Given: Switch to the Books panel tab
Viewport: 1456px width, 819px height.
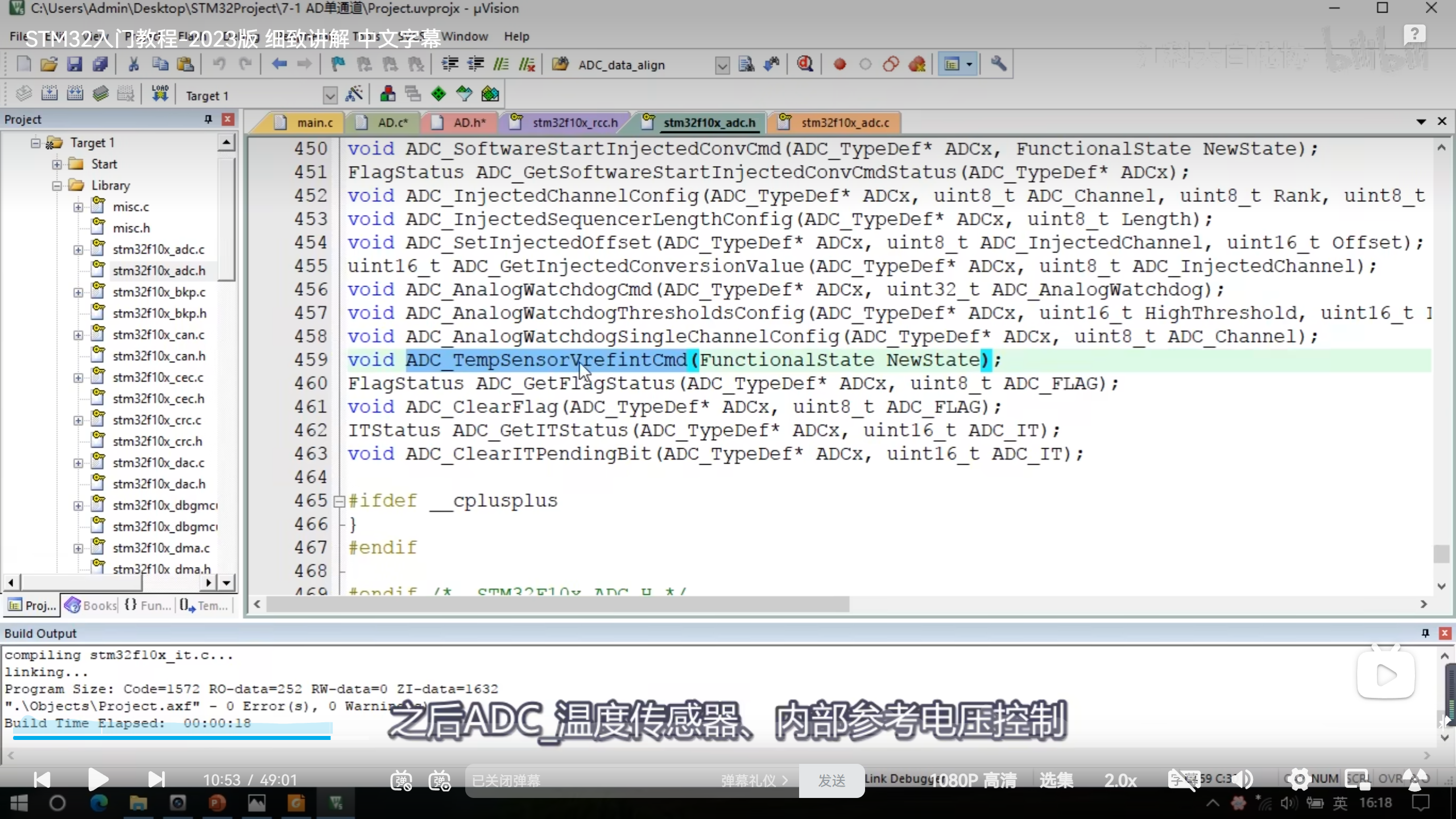Looking at the screenshot, I should (91, 606).
